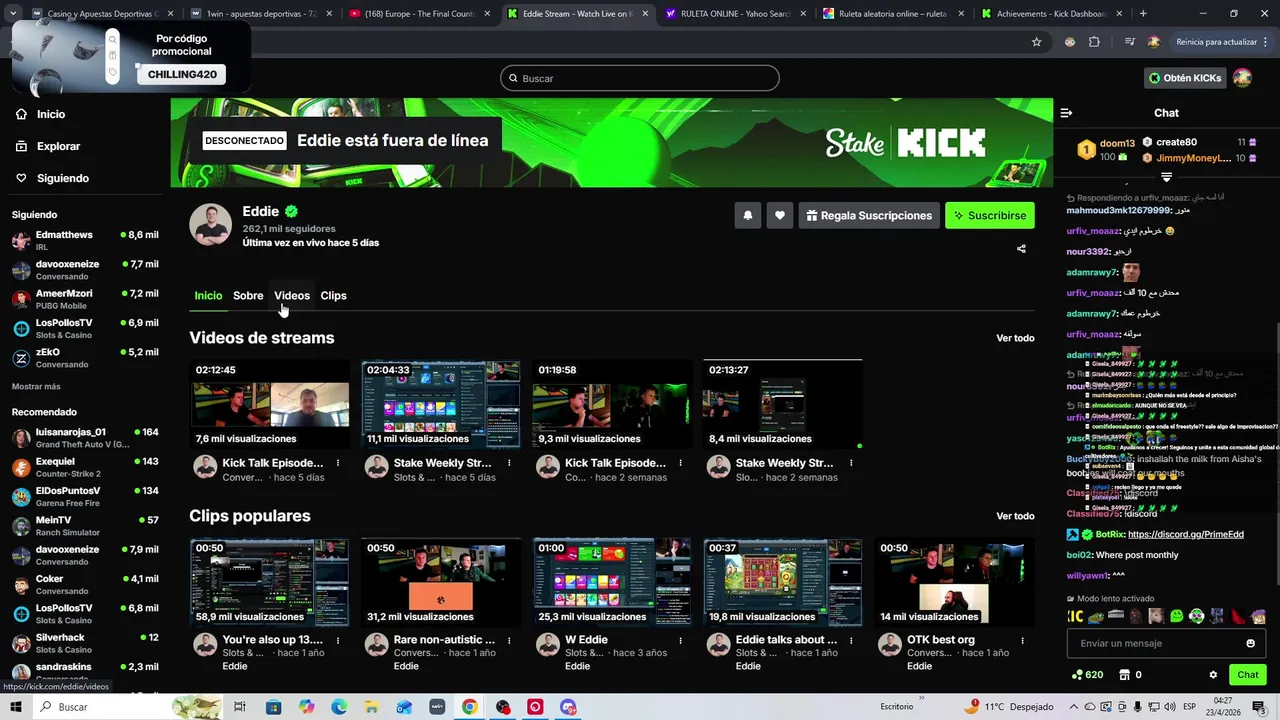The height and width of the screenshot is (720, 1280).
Task: Open the Videos channel tab
Action: click(292, 295)
